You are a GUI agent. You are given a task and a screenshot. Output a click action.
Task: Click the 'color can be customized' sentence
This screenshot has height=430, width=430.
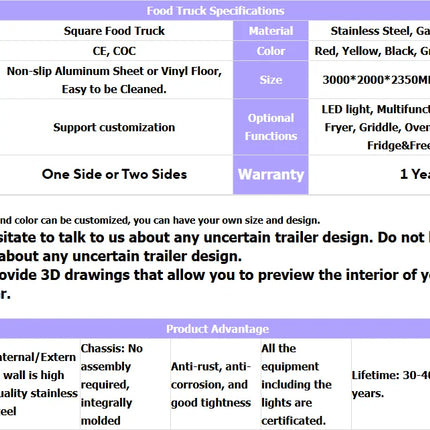(160, 220)
